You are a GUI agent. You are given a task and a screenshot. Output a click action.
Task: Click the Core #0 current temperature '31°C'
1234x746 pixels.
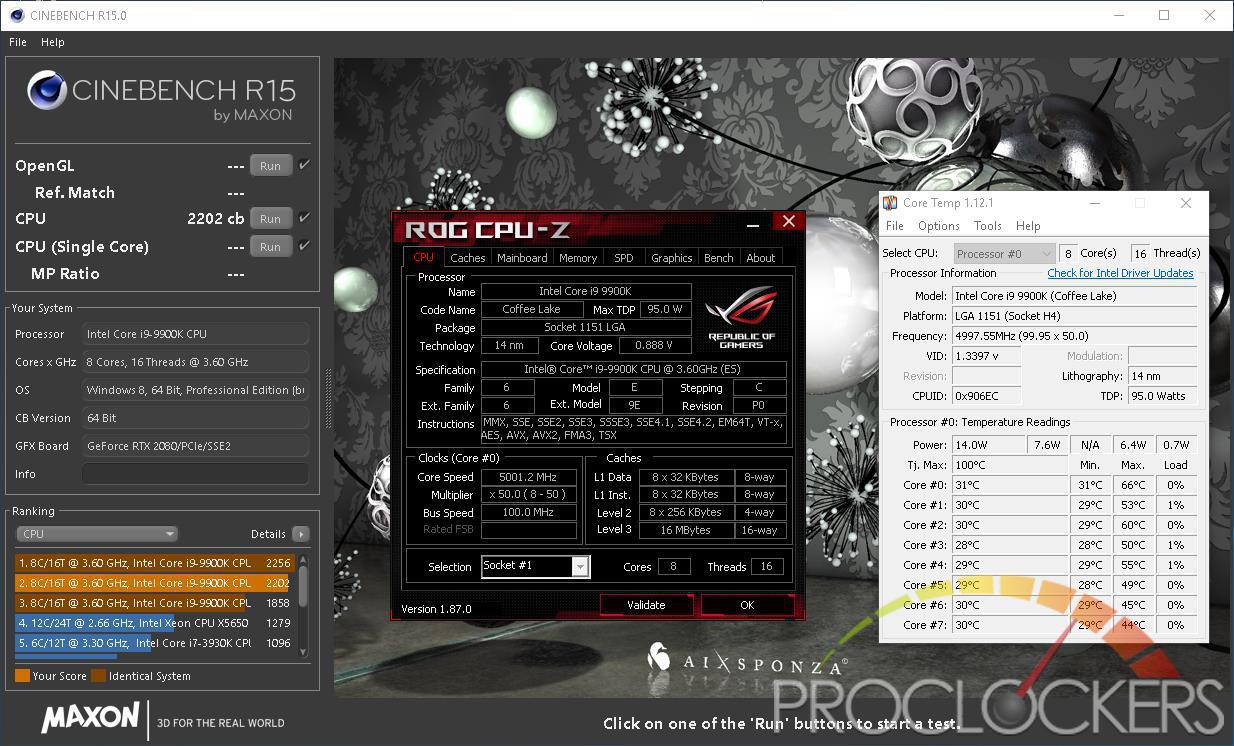tap(1009, 485)
